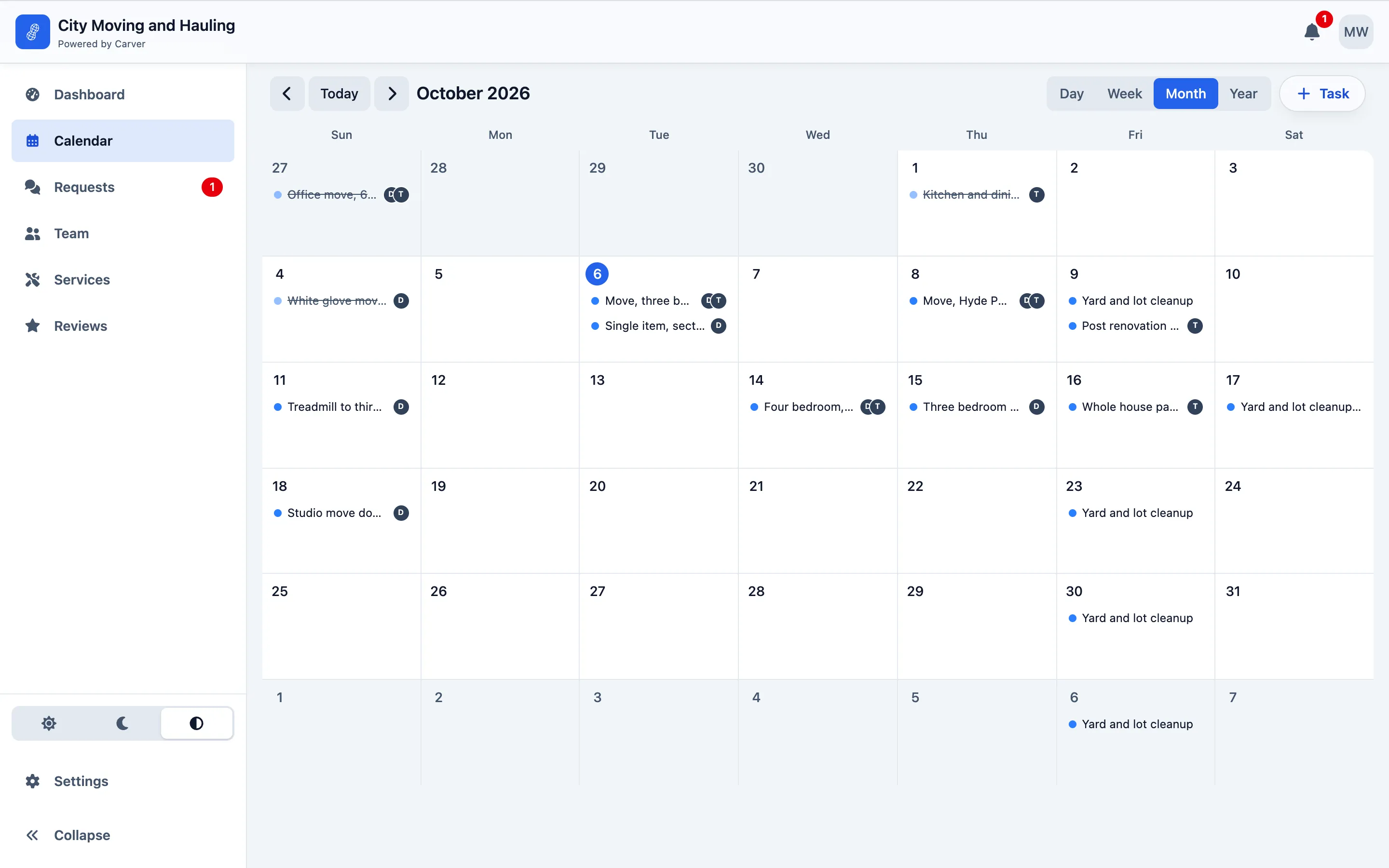Open Settings in the sidebar
This screenshot has height=868, width=1389.
[123, 781]
